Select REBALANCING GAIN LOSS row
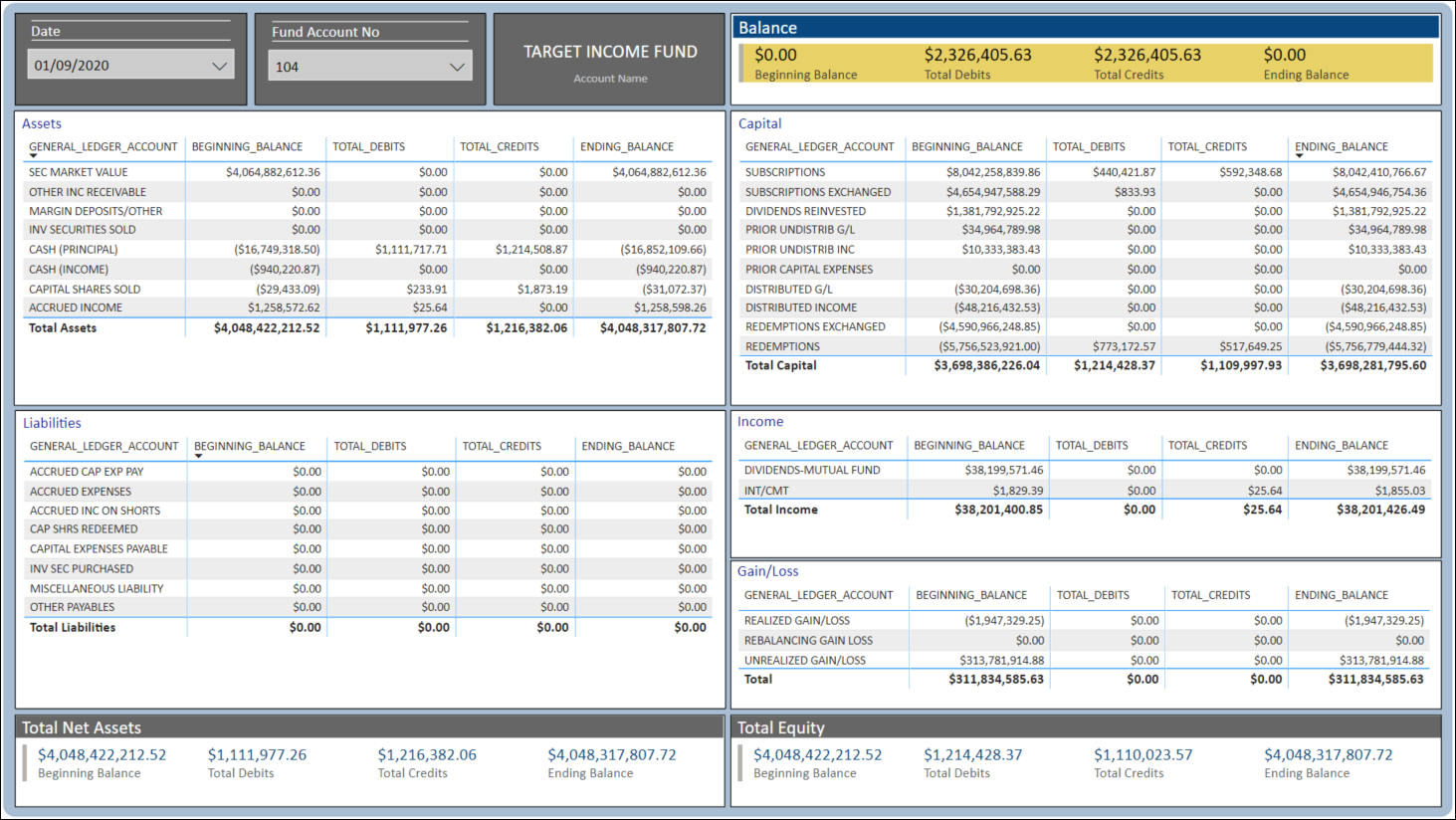 [x=1086, y=641]
